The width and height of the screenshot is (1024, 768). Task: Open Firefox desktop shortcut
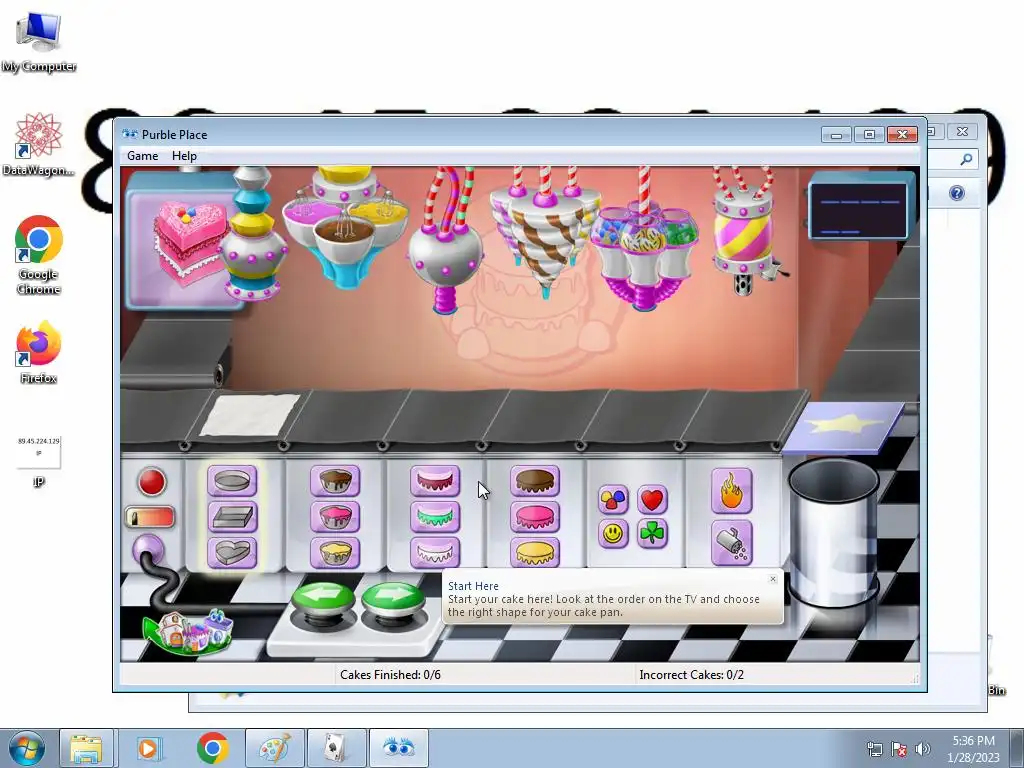(39, 353)
